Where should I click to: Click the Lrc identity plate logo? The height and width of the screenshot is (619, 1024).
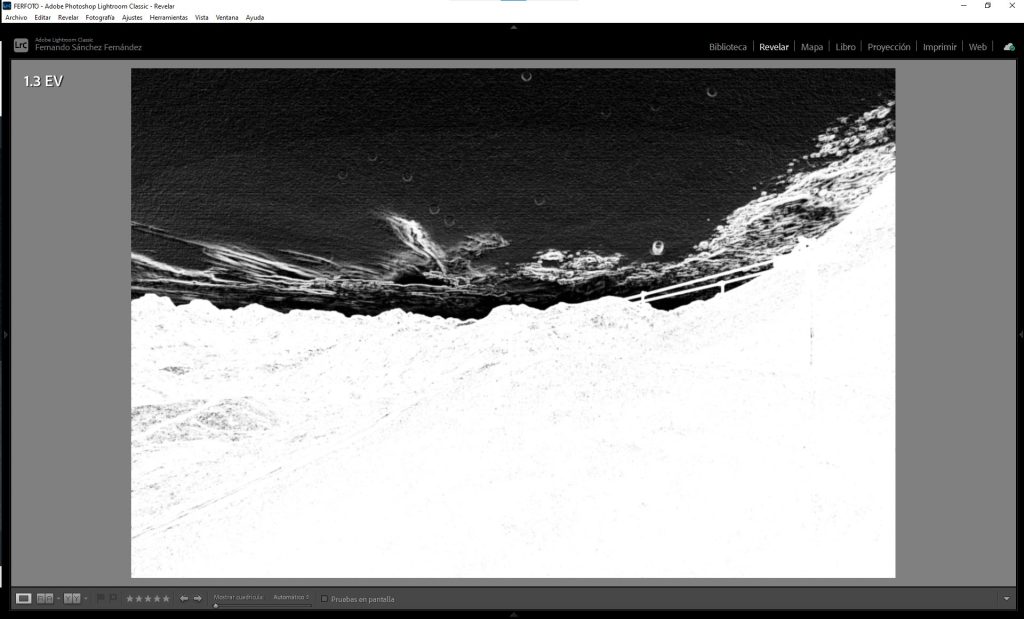click(x=21, y=45)
